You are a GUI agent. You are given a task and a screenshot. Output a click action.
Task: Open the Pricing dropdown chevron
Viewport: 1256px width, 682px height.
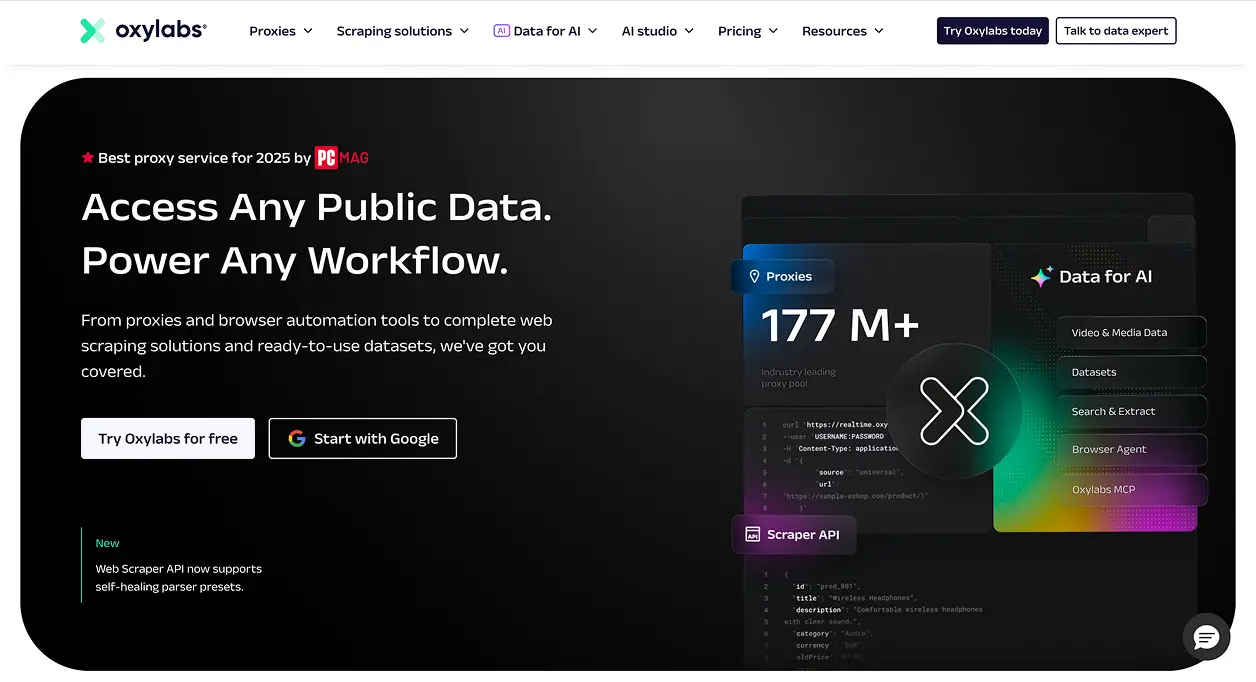pyautogui.click(x=773, y=31)
